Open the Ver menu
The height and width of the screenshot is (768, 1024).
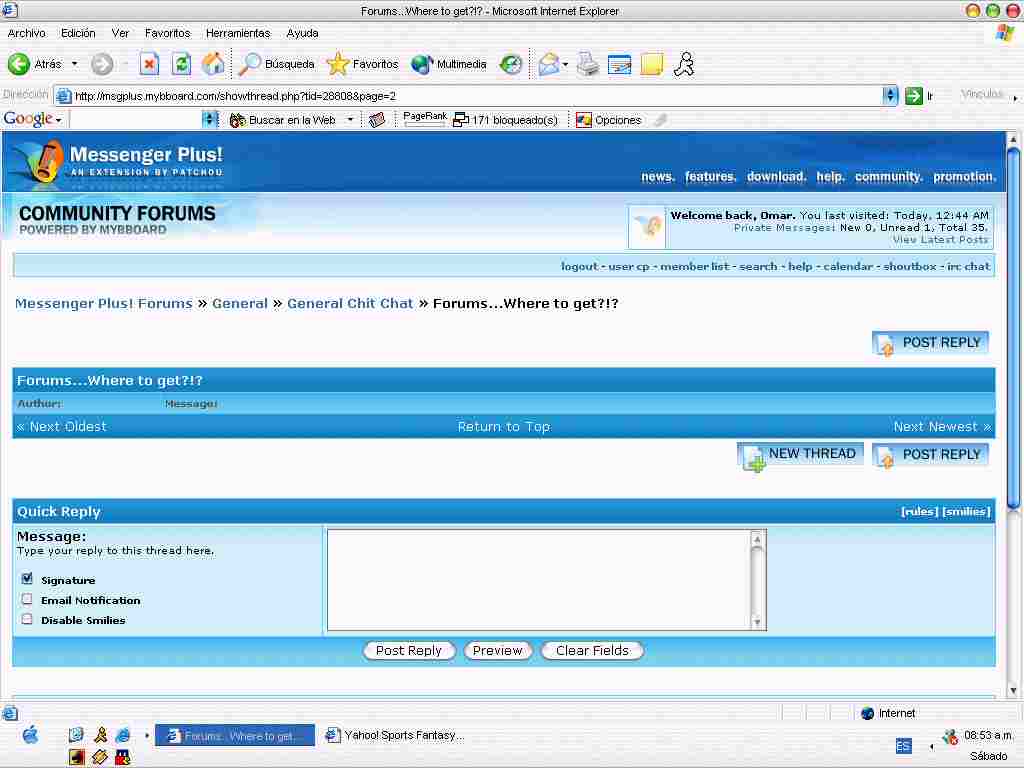pyautogui.click(x=120, y=33)
